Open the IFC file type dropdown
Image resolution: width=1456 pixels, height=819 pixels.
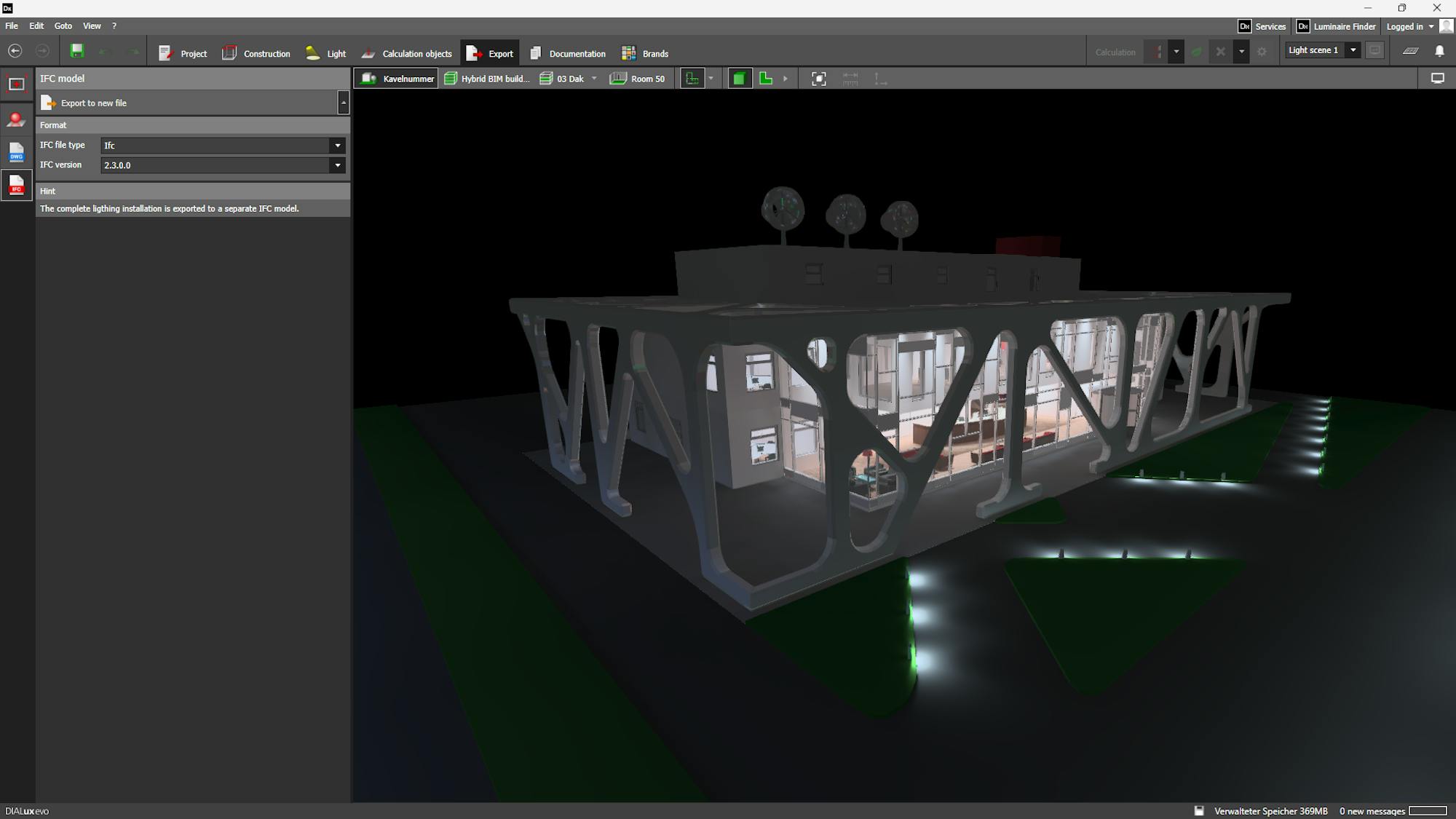point(337,146)
